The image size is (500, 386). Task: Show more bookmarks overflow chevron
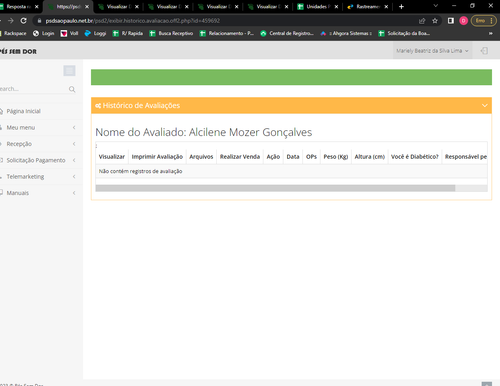point(490,33)
